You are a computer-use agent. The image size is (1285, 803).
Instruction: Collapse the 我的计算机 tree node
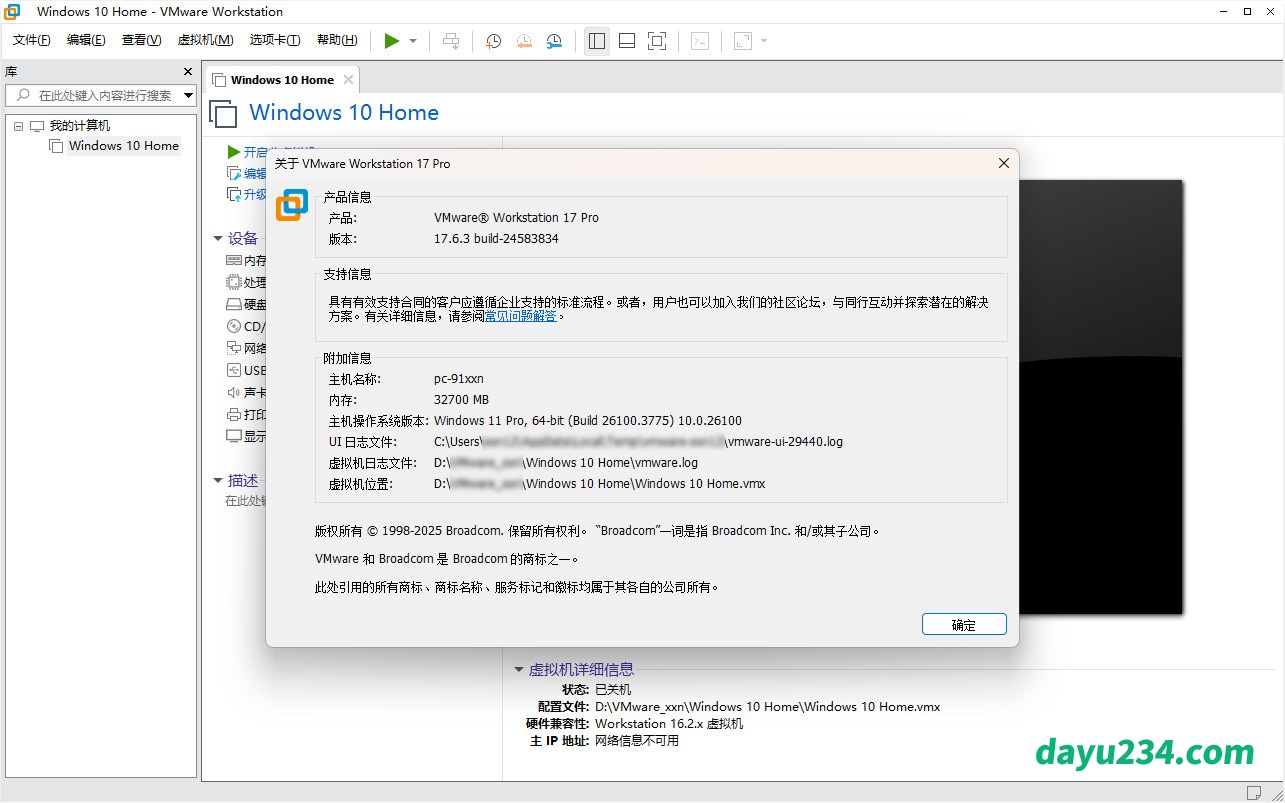click(x=18, y=126)
